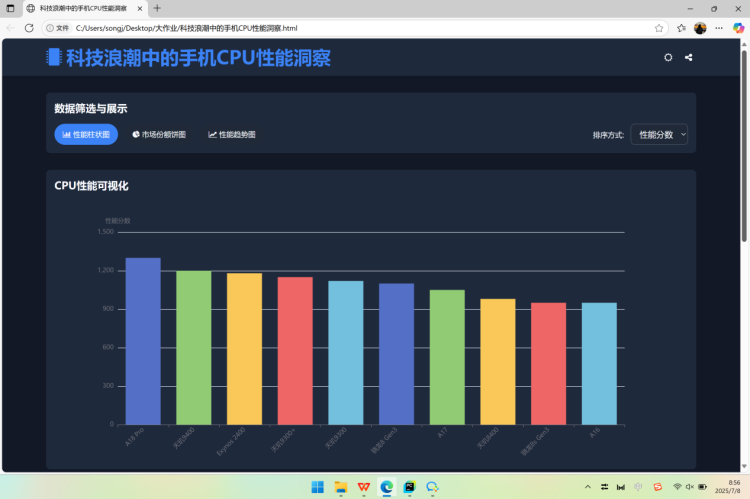Open the browser favorites list icon
The image size is (750, 499).
(x=682, y=28)
